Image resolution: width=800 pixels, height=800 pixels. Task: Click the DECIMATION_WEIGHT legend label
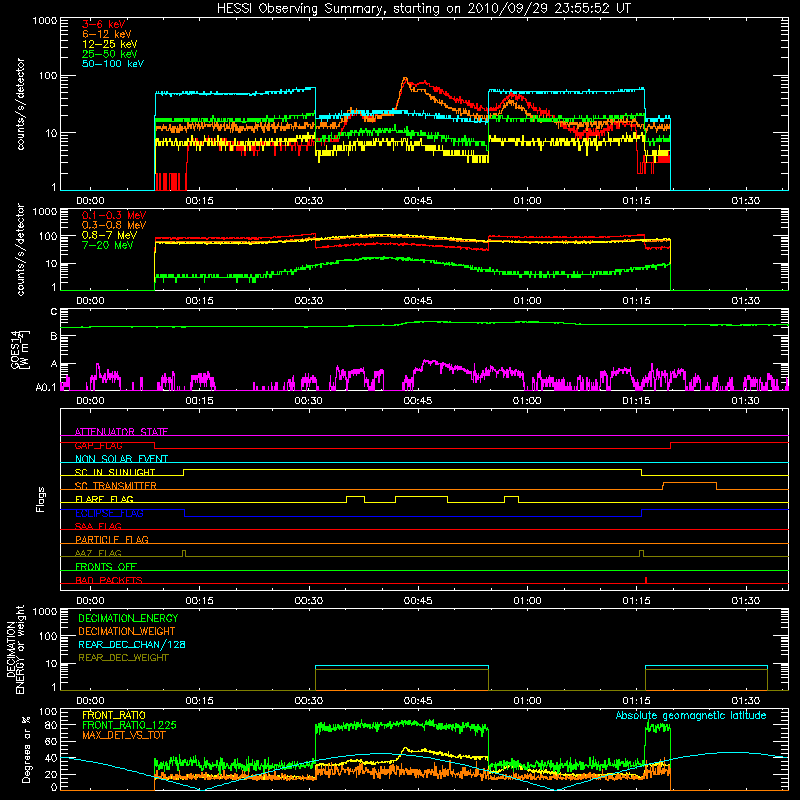click(x=127, y=631)
